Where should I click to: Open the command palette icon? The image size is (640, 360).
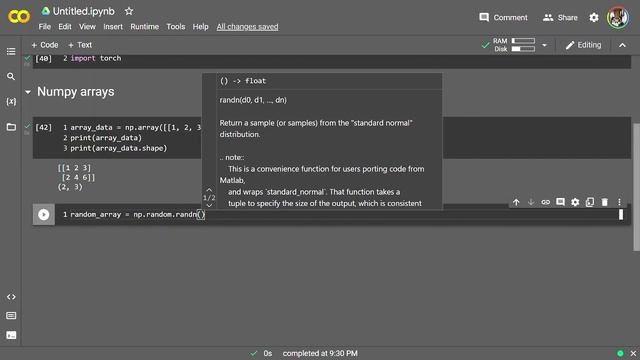tap(11, 316)
